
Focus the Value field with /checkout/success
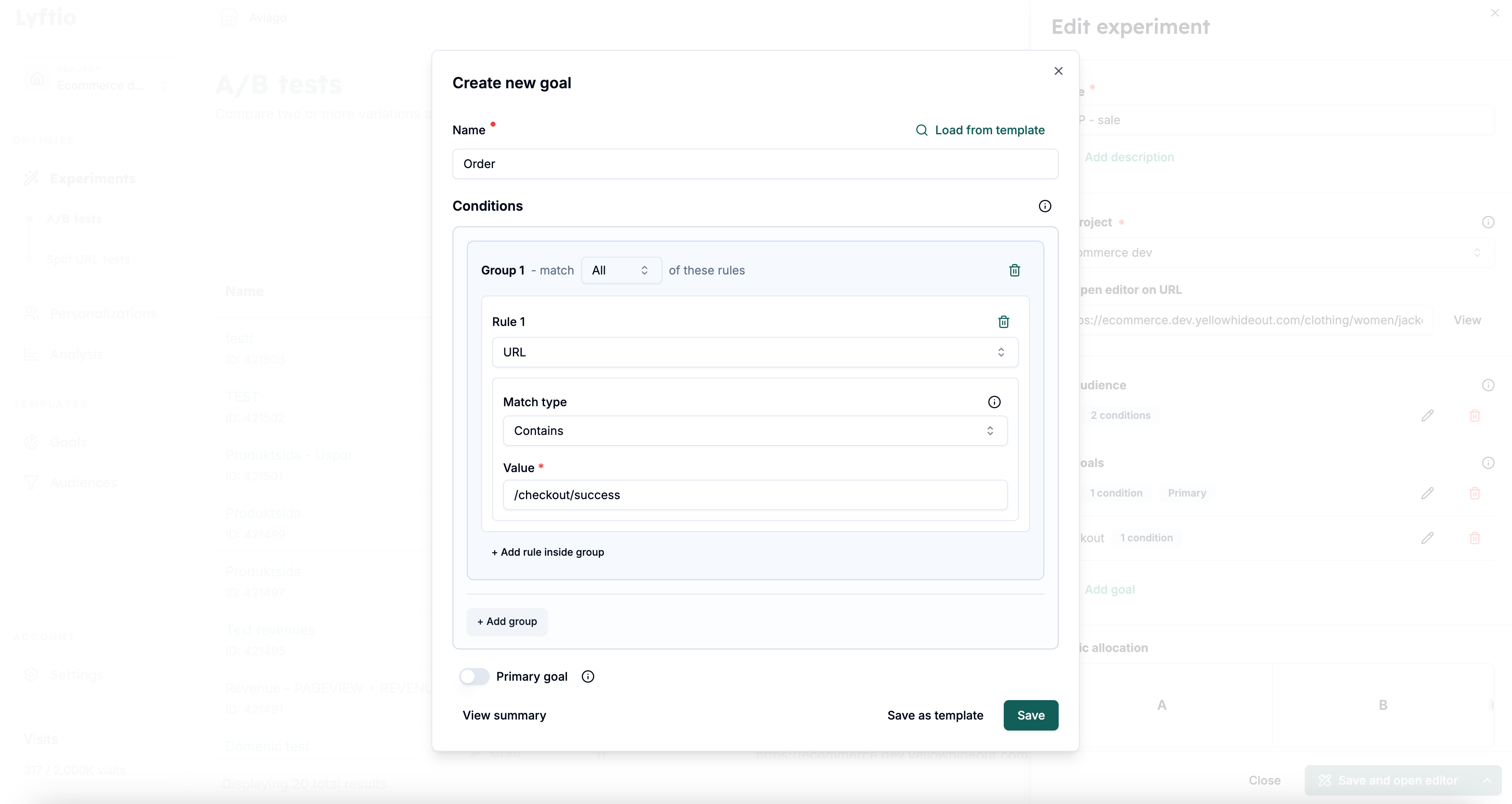755,495
